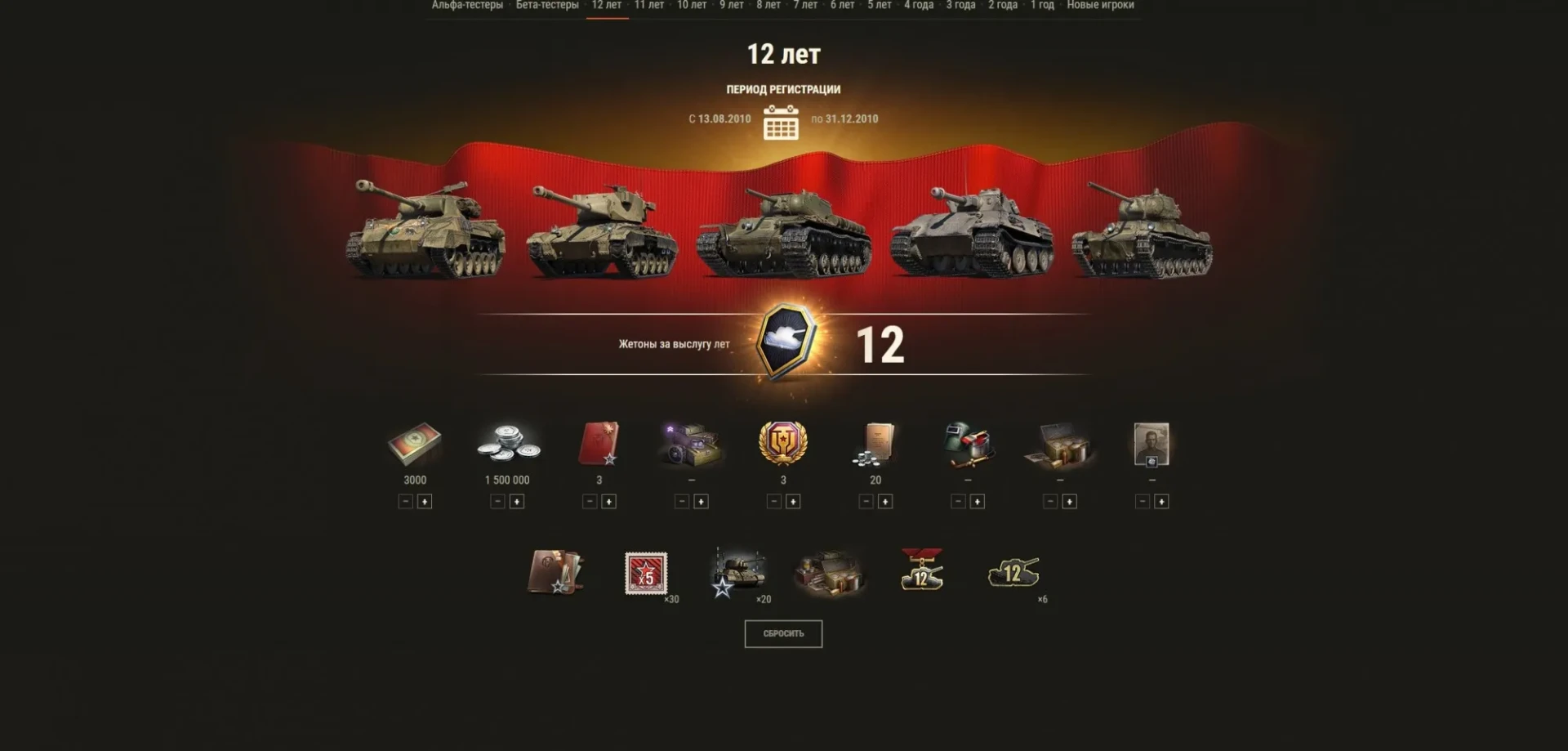1568x751 pixels.
Task: Click the red crew book reward icon
Action: (x=599, y=444)
